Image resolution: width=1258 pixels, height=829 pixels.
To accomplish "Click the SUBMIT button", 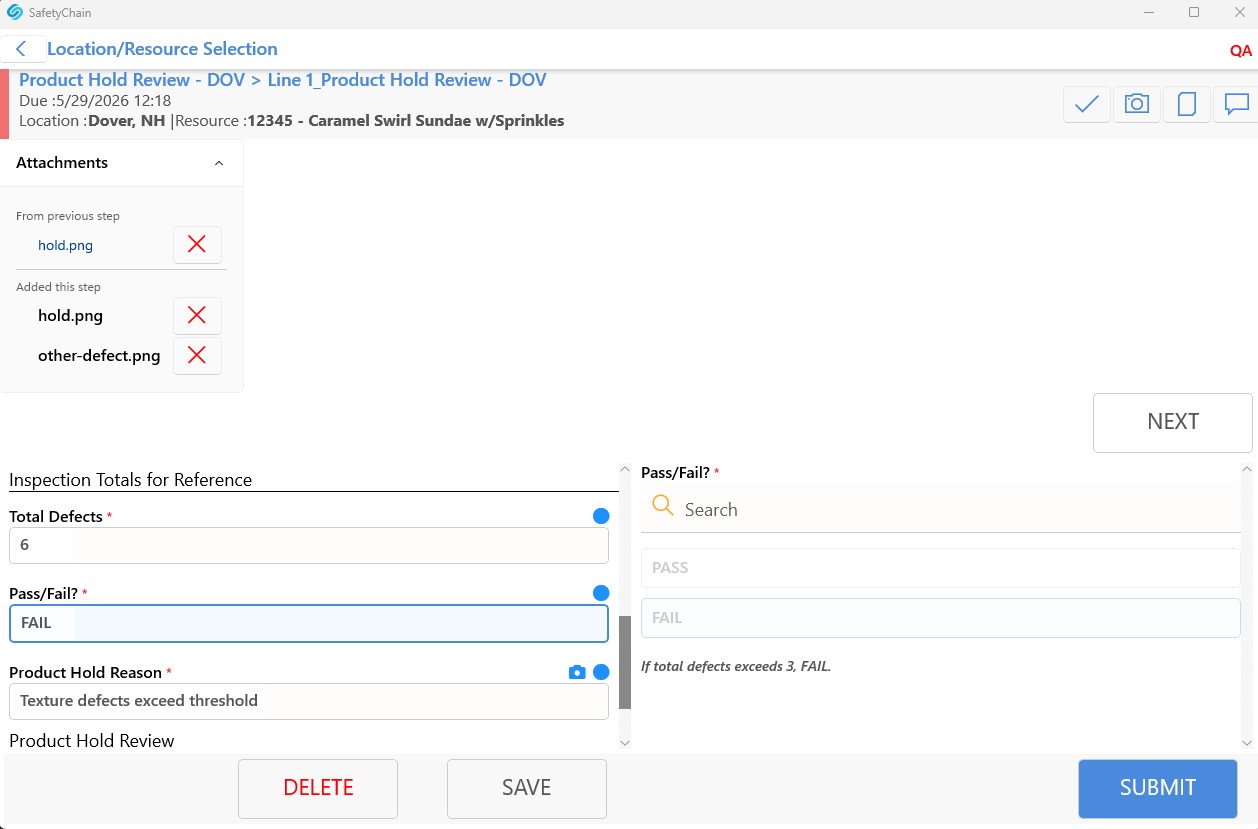I will coord(1157,788).
